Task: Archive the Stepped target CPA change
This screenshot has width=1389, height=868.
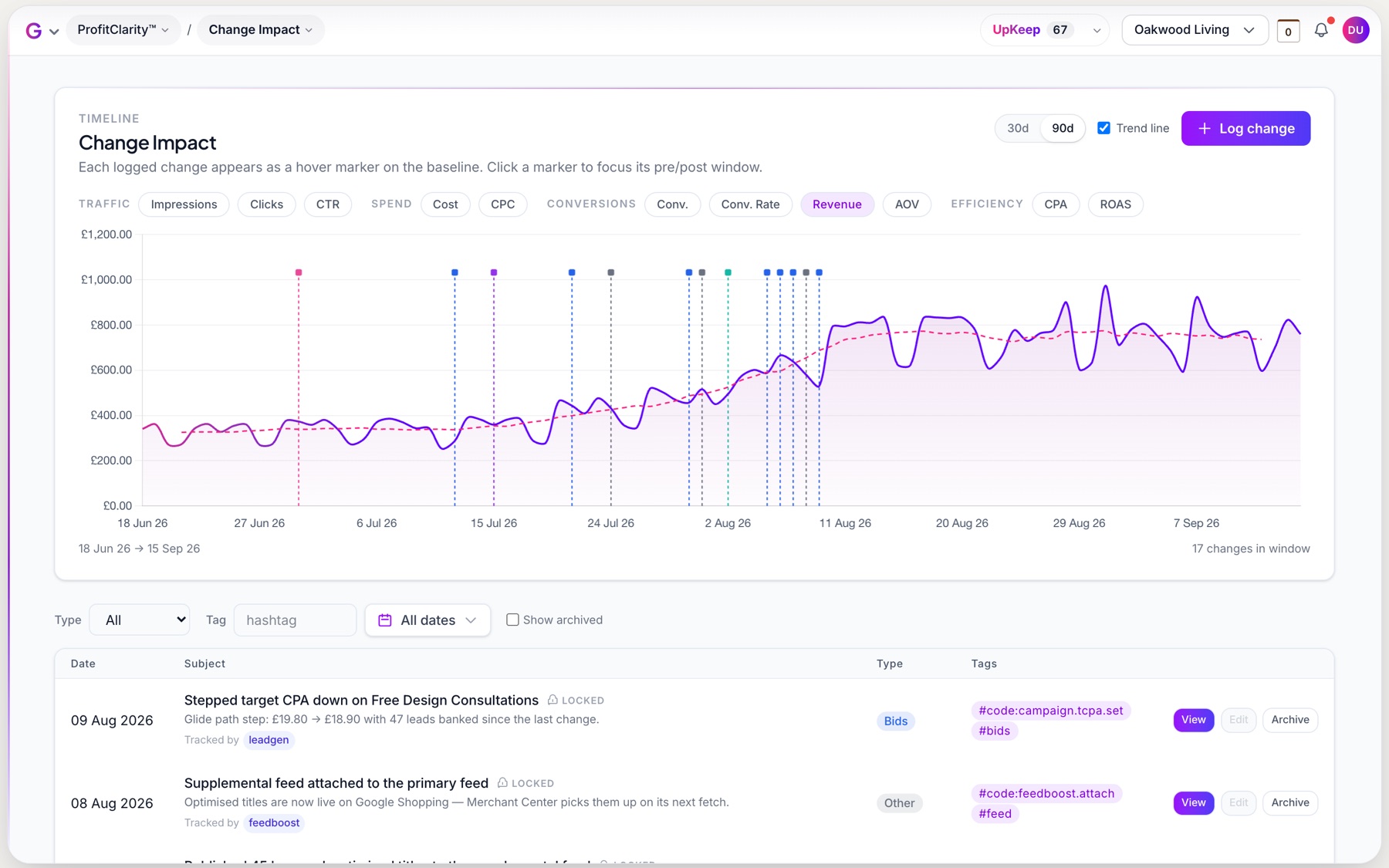Action: point(1290,720)
